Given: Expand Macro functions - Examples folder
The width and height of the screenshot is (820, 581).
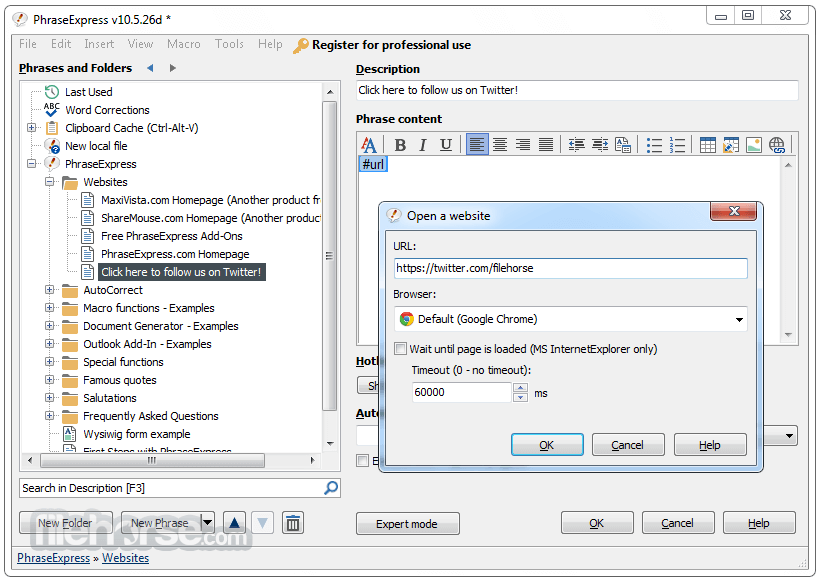Looking at the screenshot, I should point(49,307).
